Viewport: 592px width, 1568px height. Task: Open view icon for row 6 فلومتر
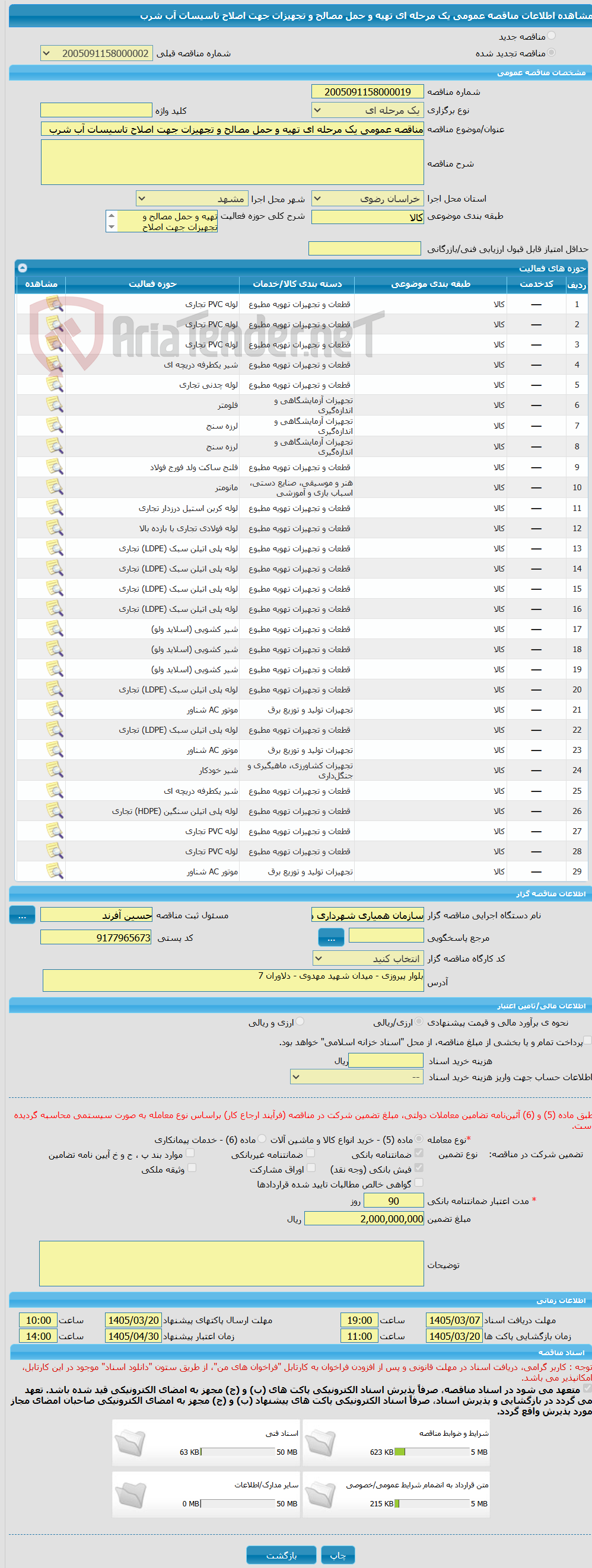tap(55, 405)
